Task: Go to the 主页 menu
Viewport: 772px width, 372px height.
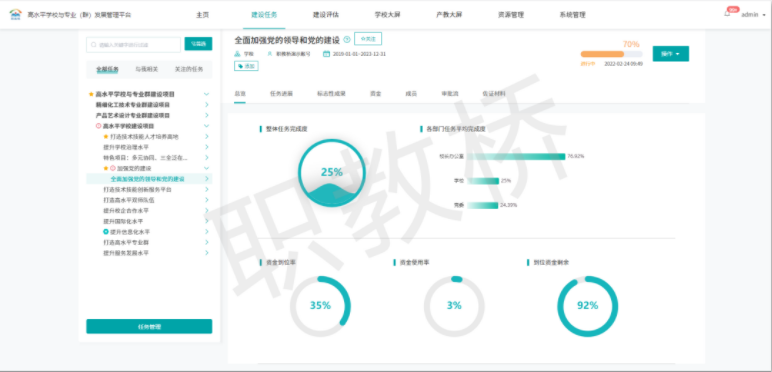Action: pos(202,15)
